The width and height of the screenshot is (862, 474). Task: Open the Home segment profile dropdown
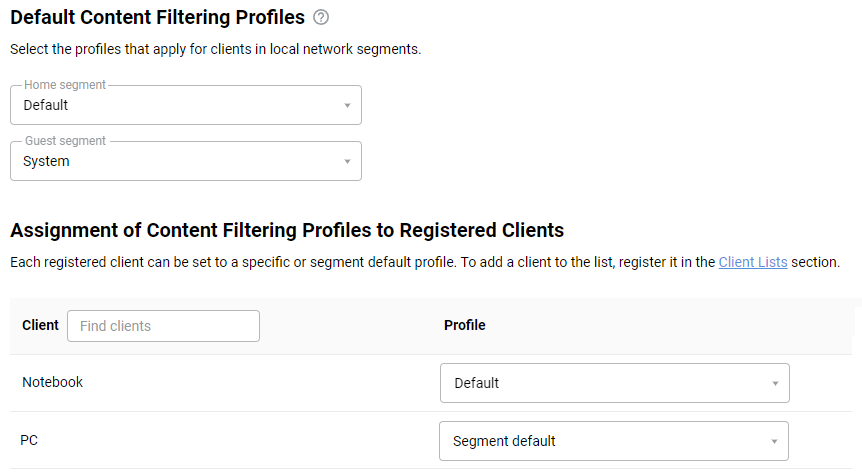pos(185,105)
